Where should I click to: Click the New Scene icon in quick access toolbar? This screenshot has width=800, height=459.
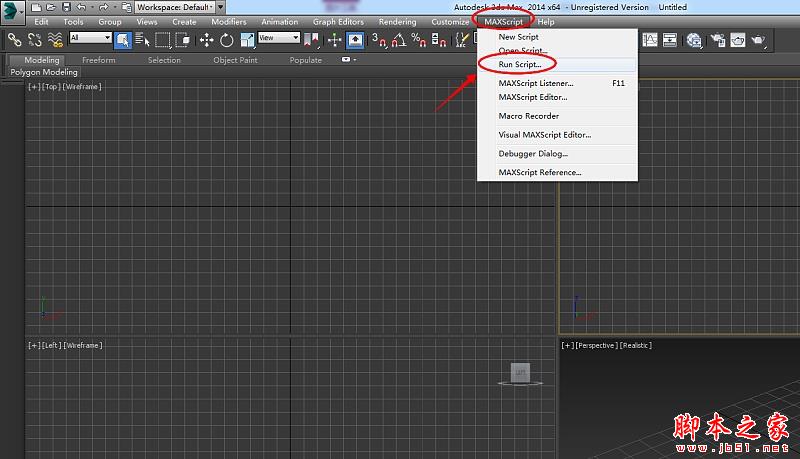point(36,7)
